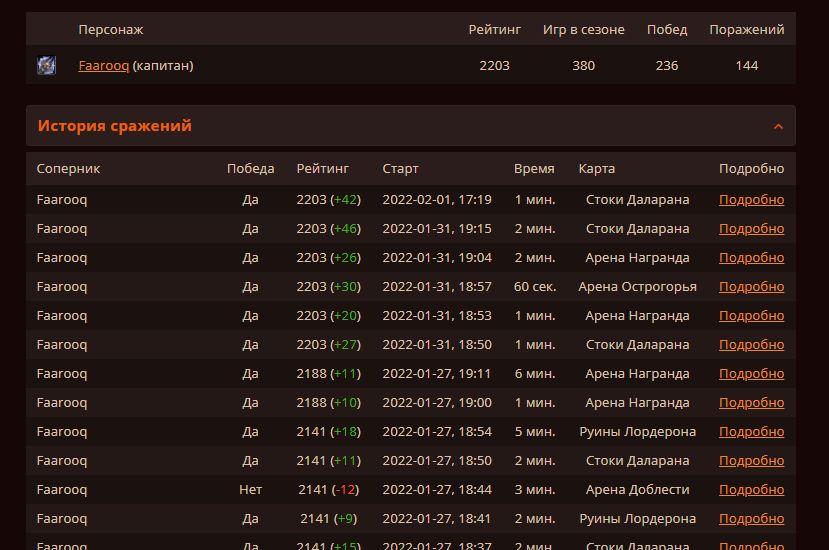Open the Faarooq captain profile link
Viewport: 829px width, 550px height.
pyautogui.click(x=103, y=66)
